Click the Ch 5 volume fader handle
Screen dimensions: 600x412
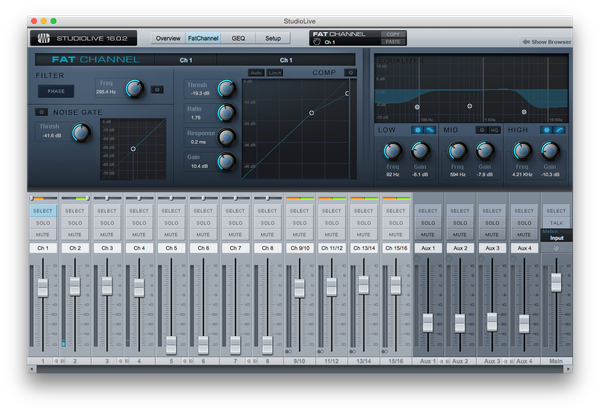coord(171,345)
